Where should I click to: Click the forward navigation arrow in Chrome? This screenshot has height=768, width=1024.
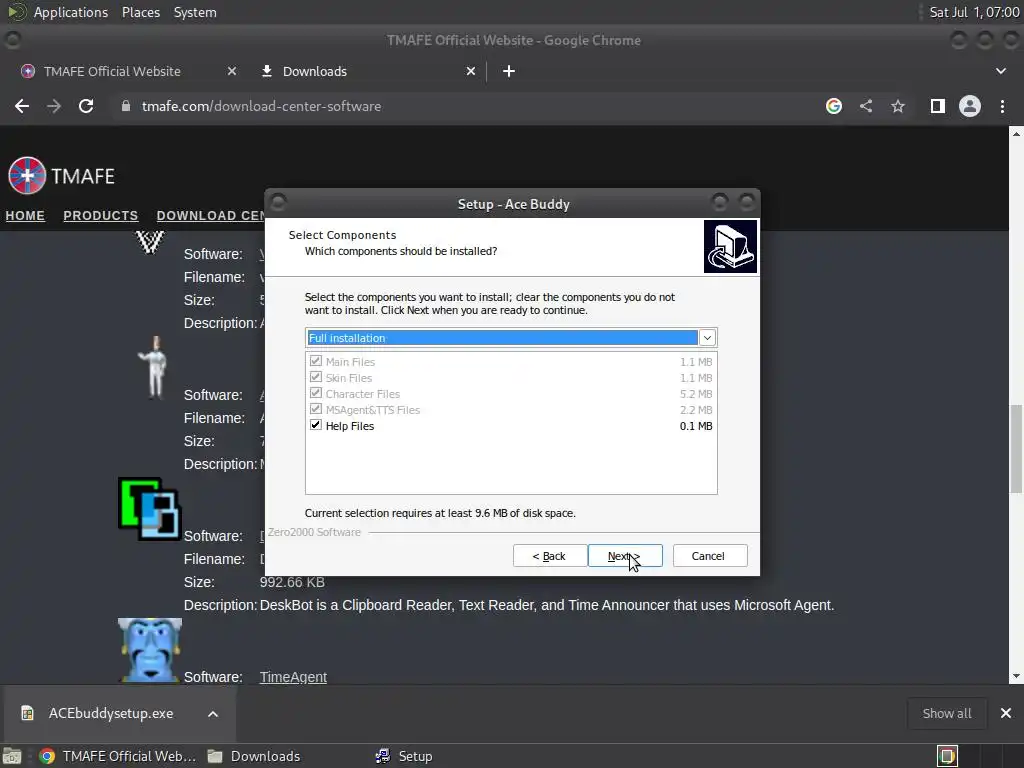pos(54,106)
